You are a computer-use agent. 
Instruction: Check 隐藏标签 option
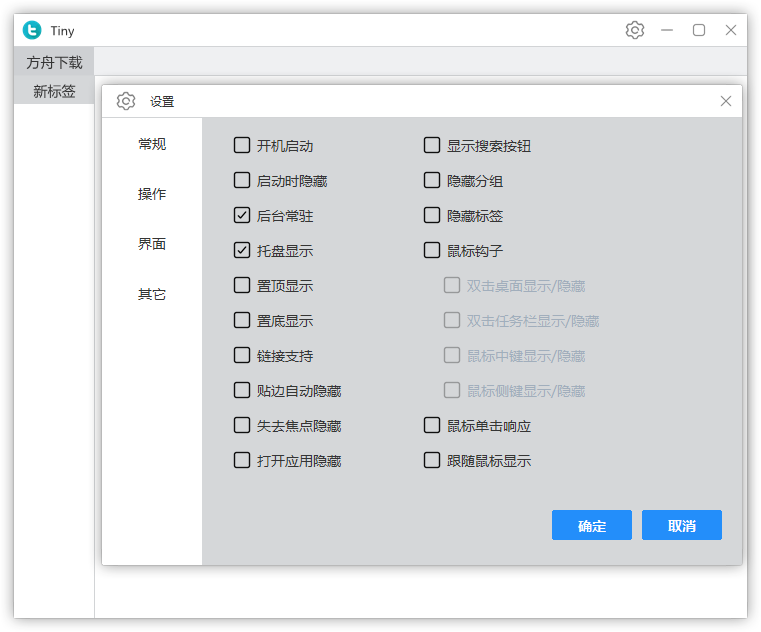tap(432, 215)
